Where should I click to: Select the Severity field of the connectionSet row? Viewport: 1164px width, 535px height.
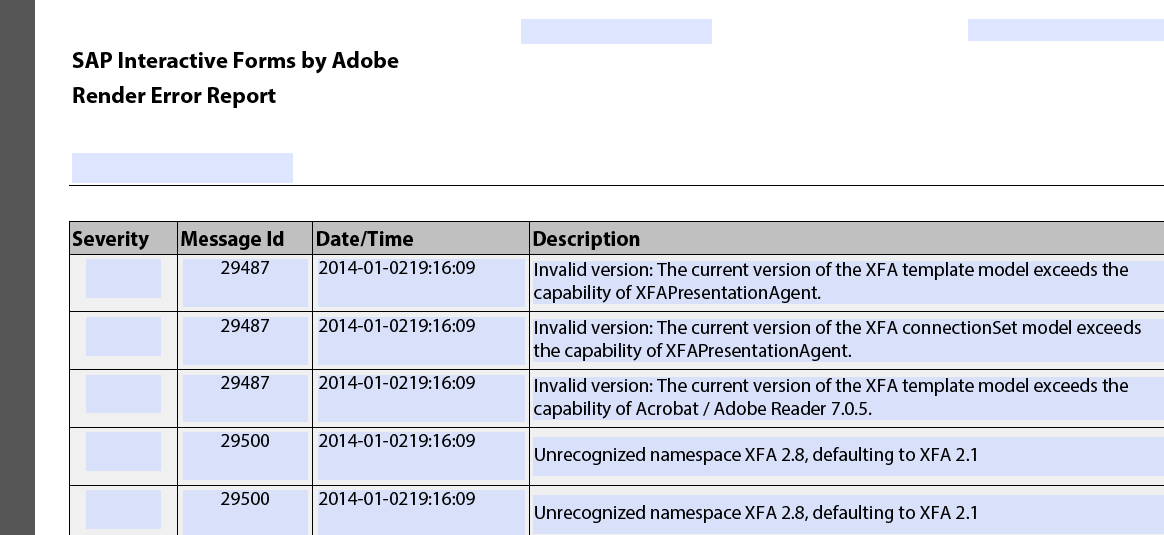[x=123, y=336]
